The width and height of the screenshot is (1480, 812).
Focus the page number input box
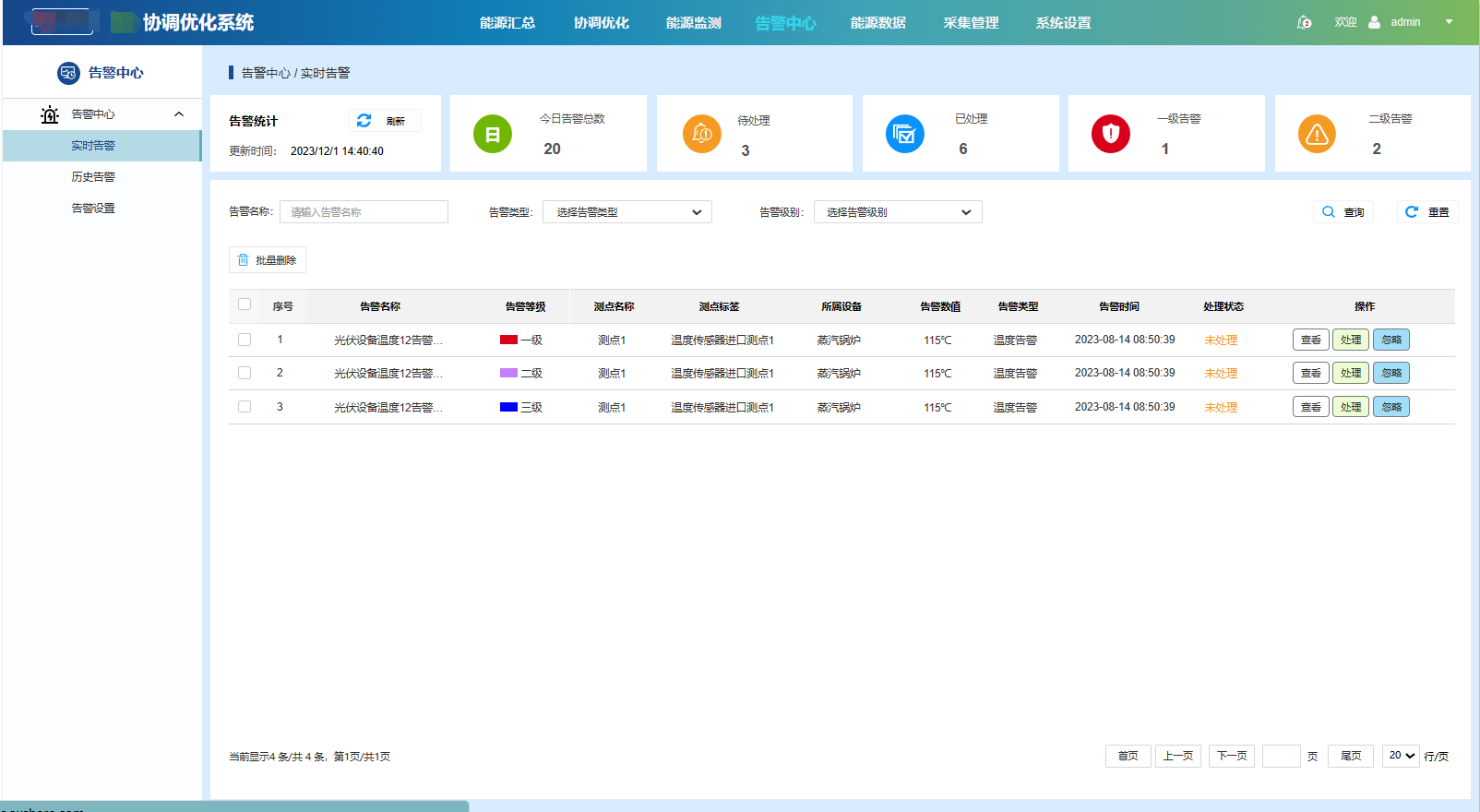click(1282, 756)
